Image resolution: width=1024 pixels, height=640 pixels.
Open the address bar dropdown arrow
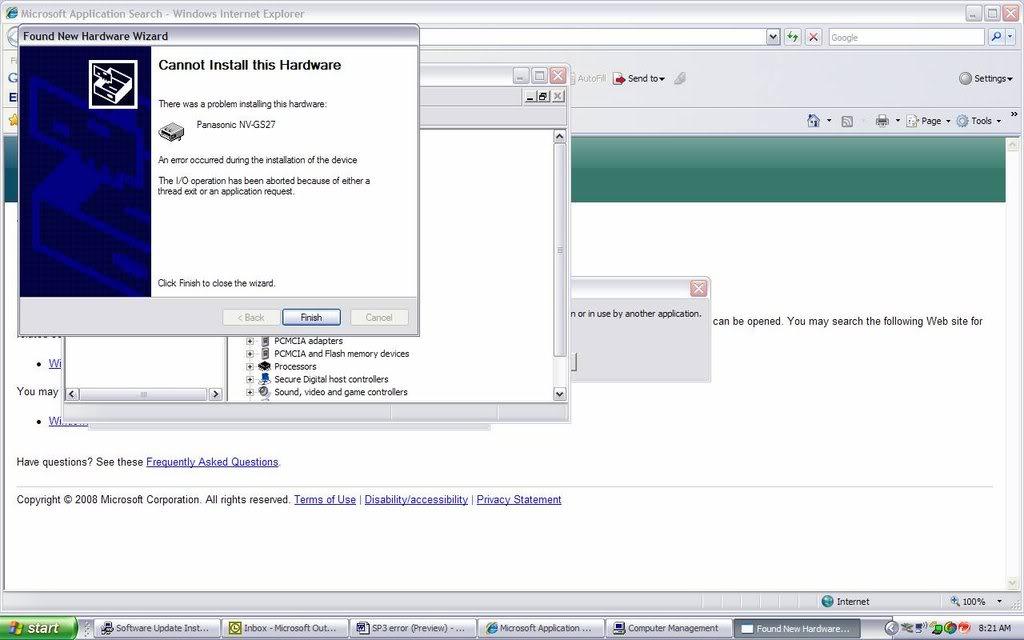pyautogui.click(x=773, y=37)
